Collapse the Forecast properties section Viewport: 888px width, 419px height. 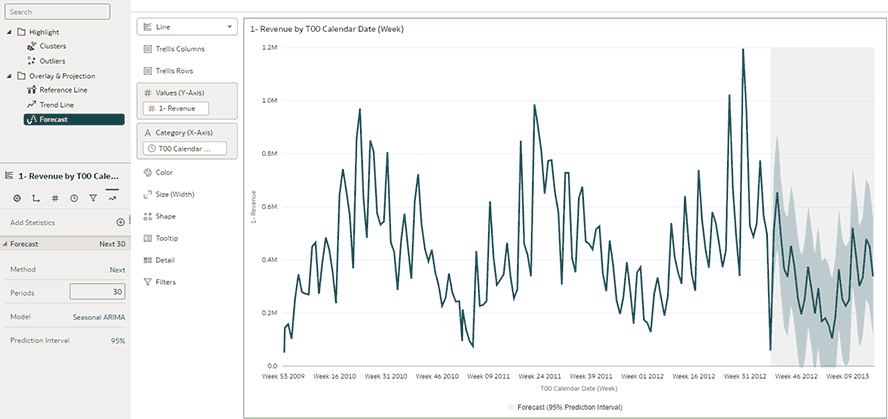pos(5,244)
